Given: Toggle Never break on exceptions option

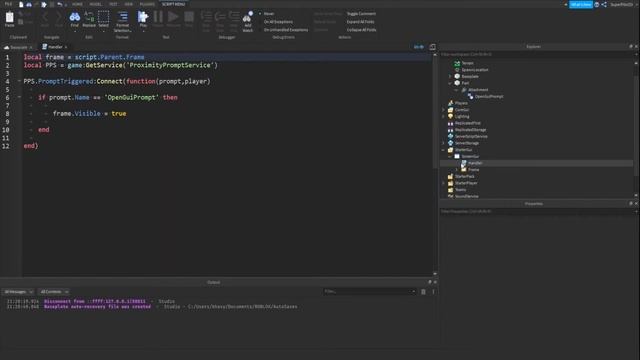Looking at the screenshot, I should 267,13.
